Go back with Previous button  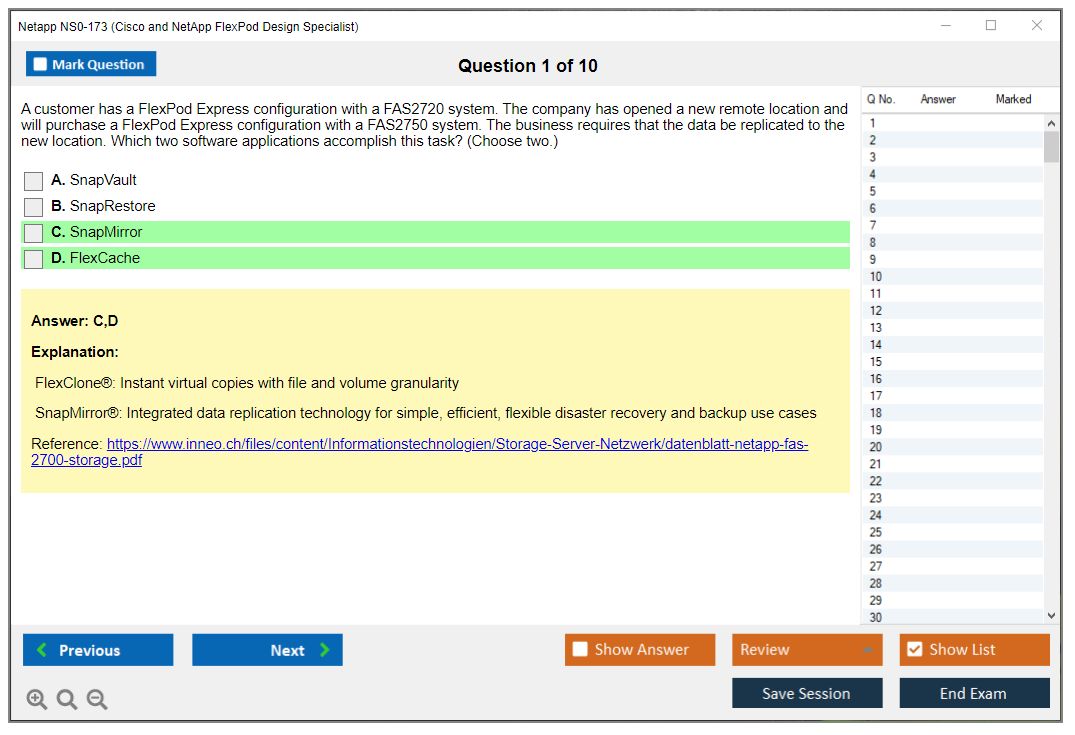[x=98, y=650]
